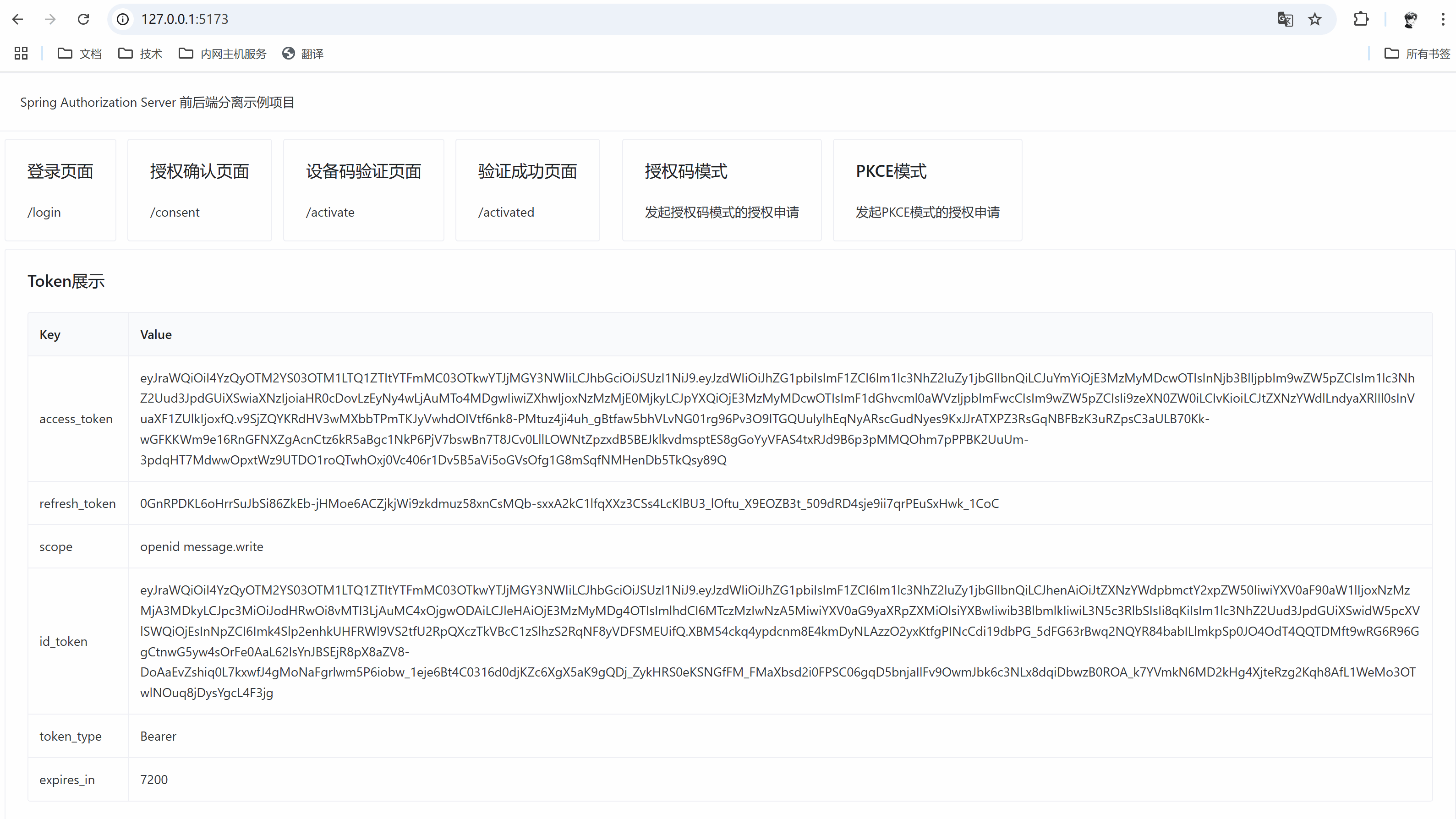Open the 内网主机服务 bookmark folder
Screen dimensions: 1456x819
(222, 53)
